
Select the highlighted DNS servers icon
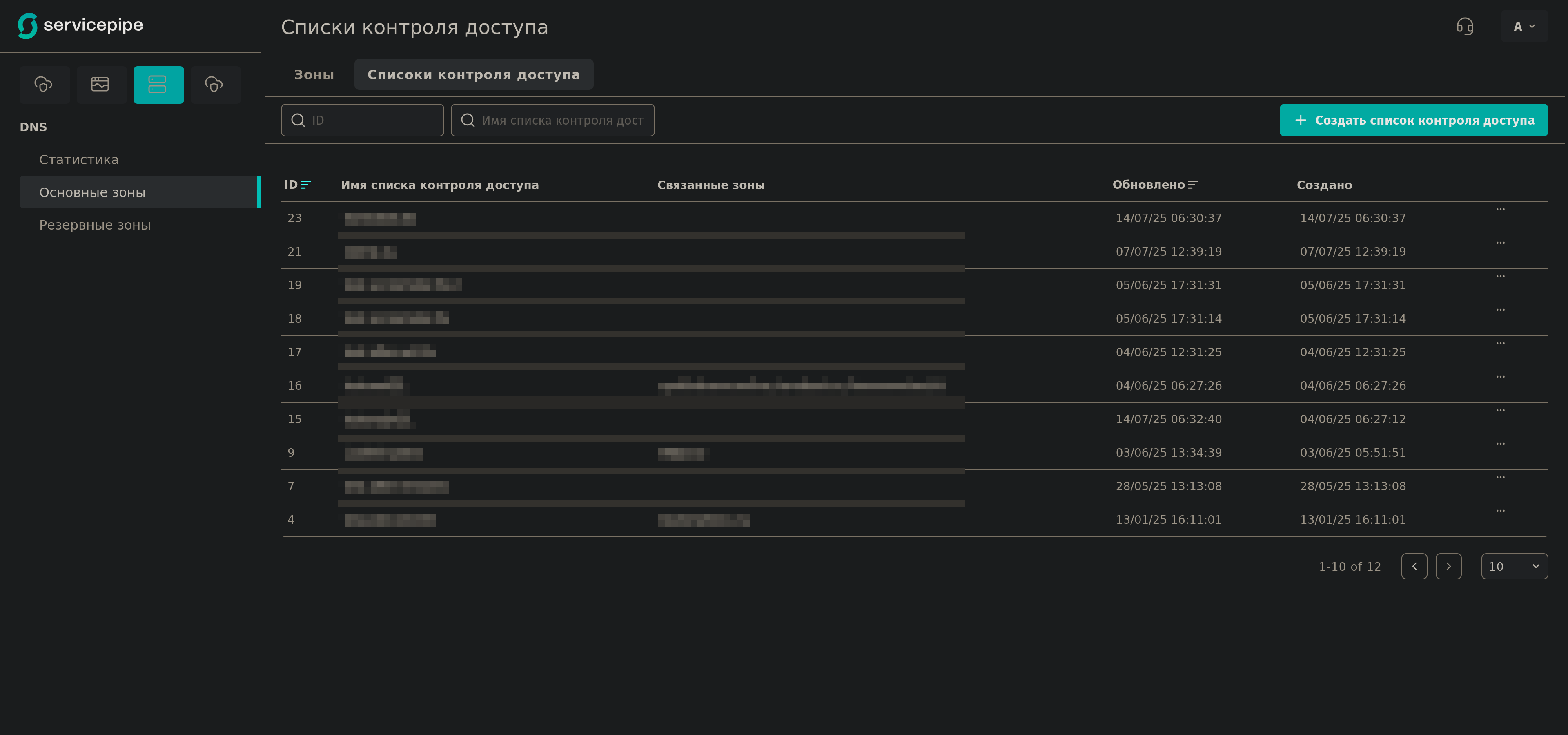[158, 85]
